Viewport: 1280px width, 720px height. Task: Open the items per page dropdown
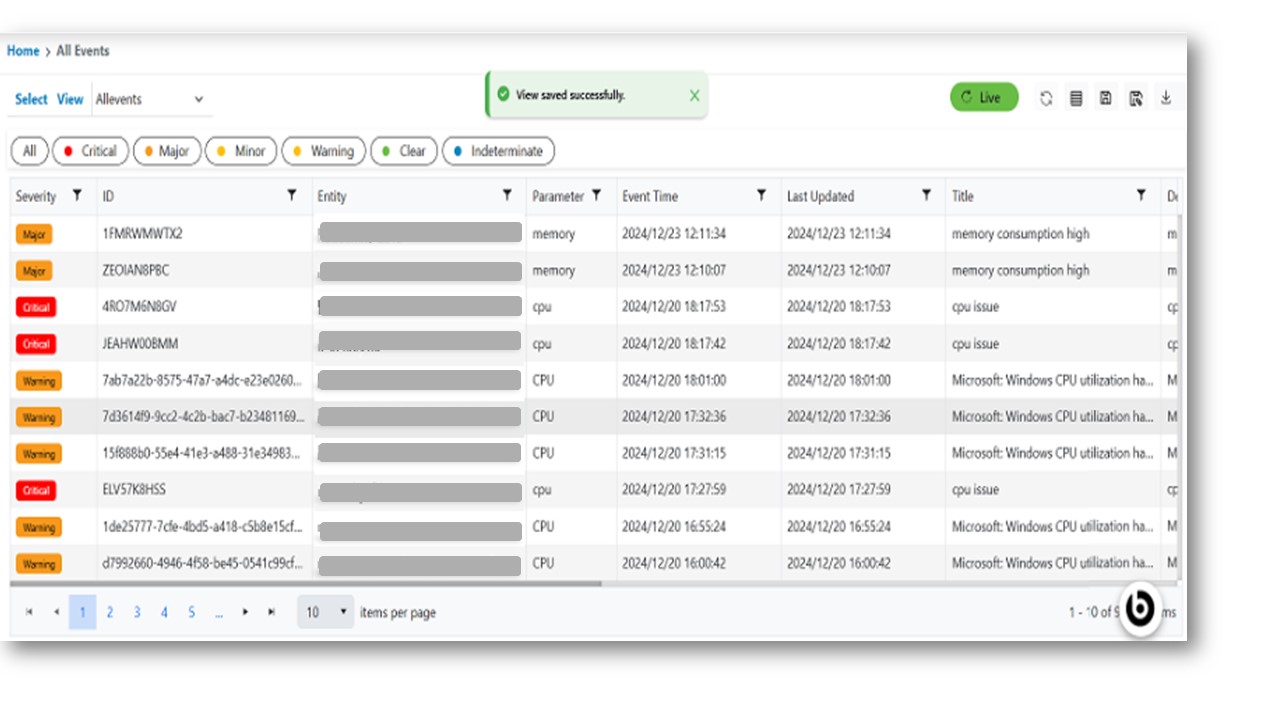tap(326, 612)
